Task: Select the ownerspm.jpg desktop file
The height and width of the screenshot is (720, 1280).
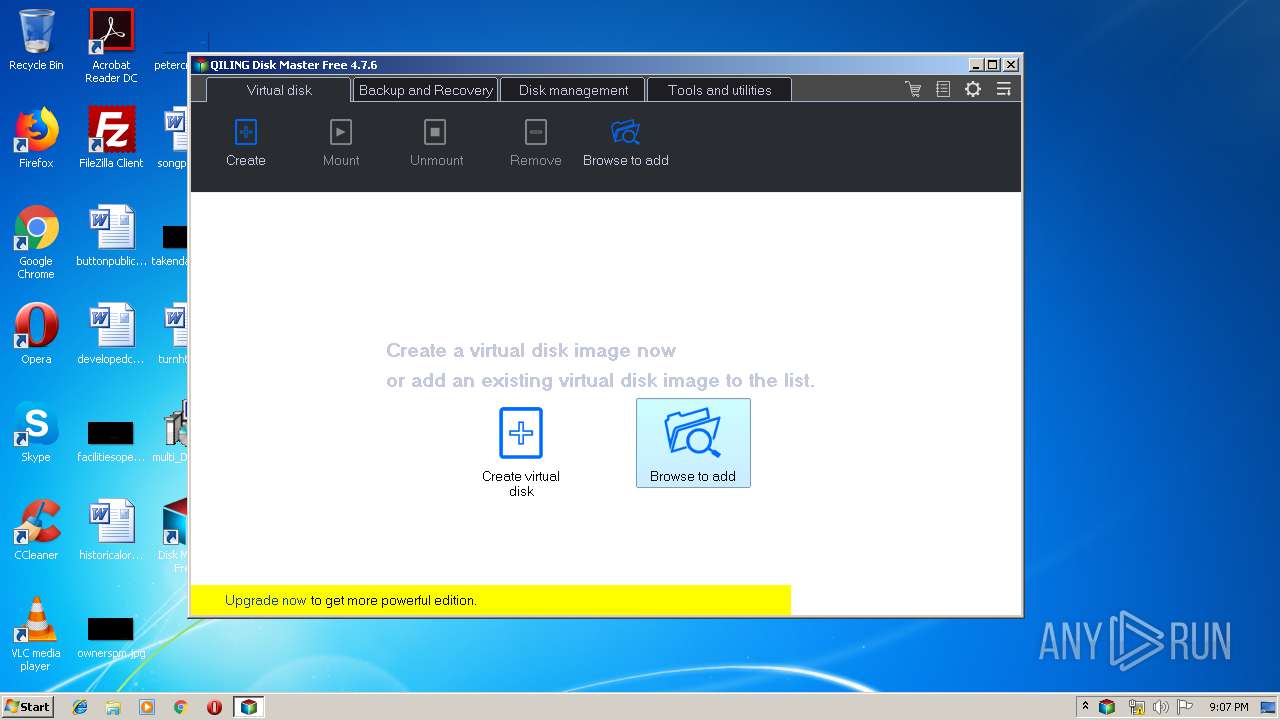Action: point(111,638)
